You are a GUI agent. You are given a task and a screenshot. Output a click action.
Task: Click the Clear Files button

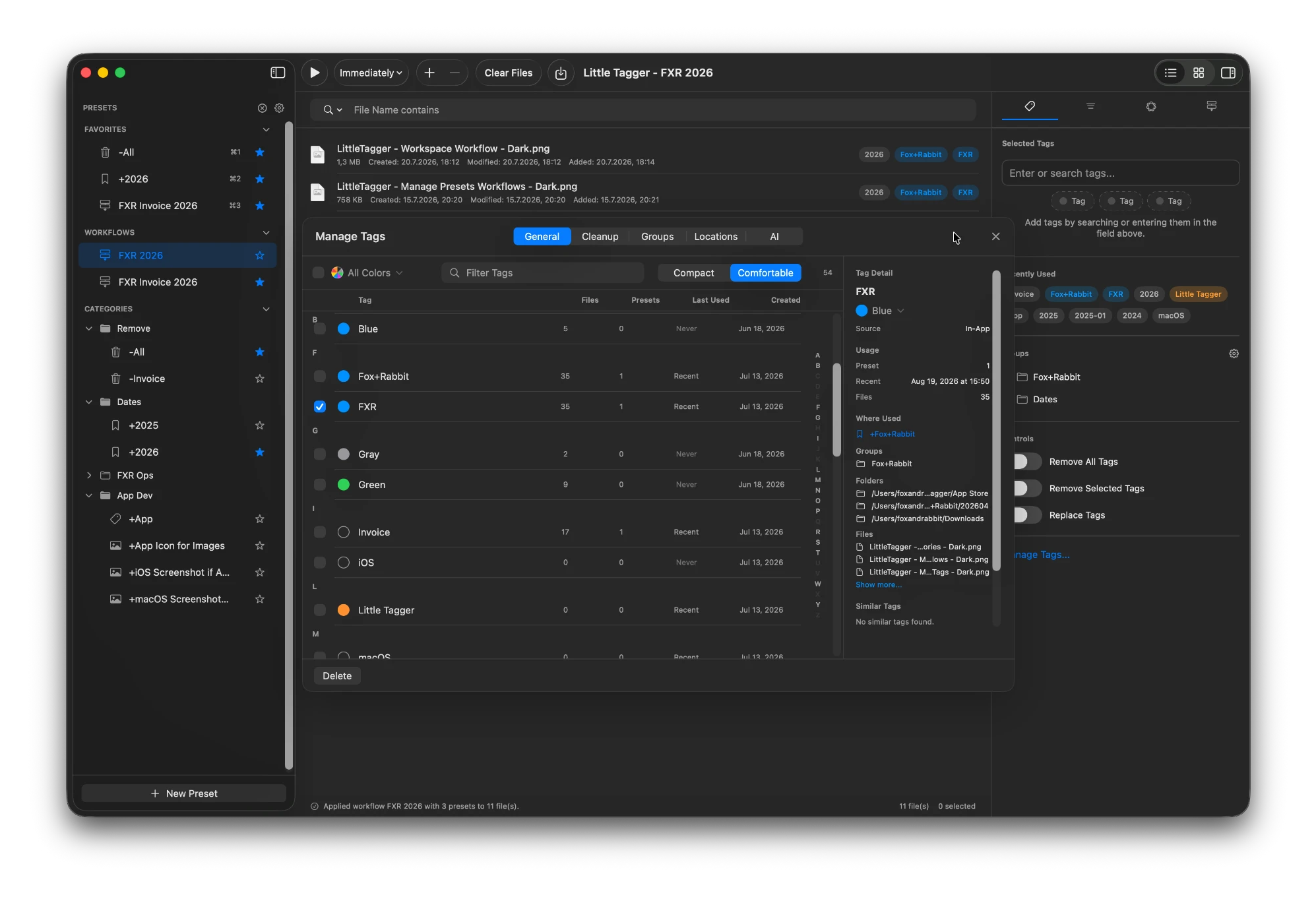coord(509,73)
